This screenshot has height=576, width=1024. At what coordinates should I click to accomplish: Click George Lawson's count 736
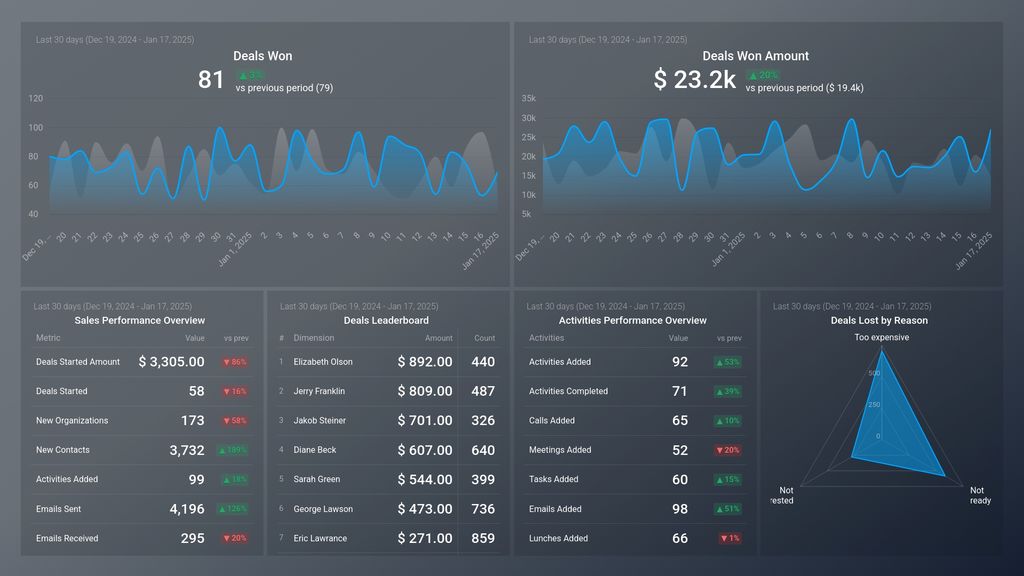[483, 509]
